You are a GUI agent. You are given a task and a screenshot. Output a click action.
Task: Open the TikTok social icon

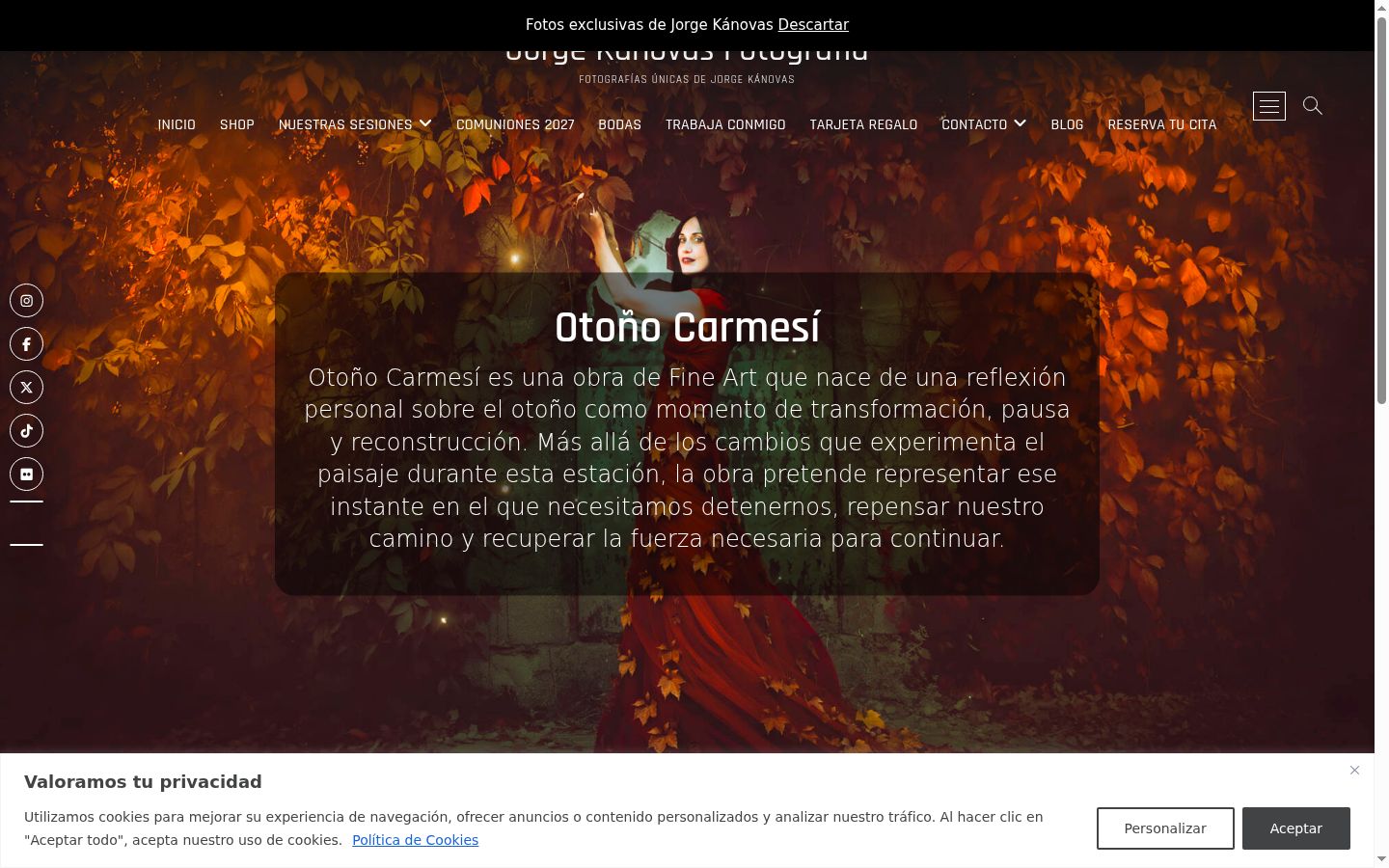click(27, 431)
